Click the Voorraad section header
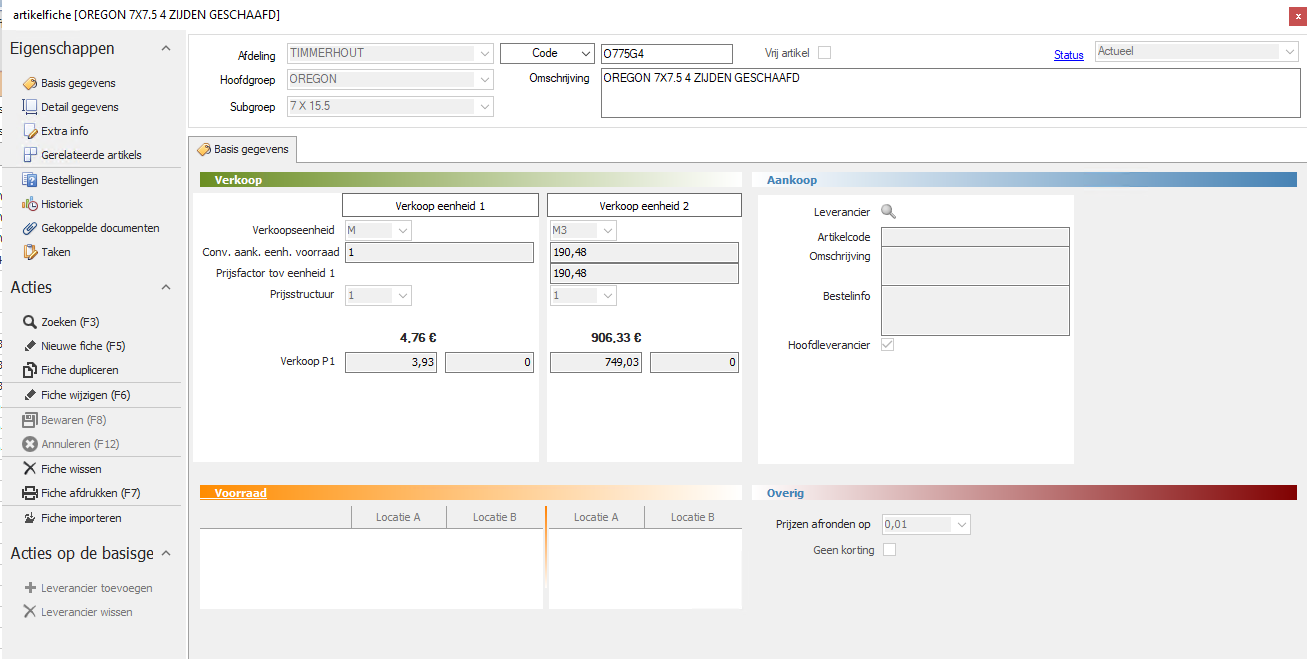This screenshot has width=1307, height=659. 240,493
